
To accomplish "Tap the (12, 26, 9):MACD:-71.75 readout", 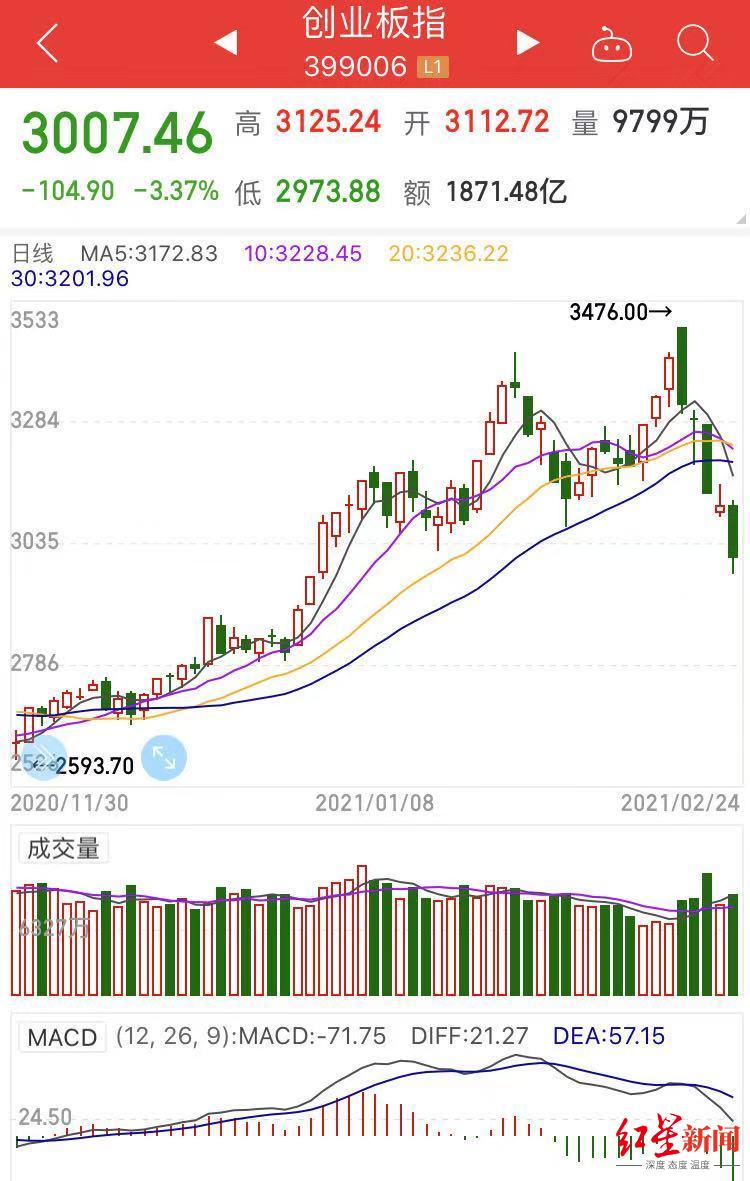I will pyautogui.click(x=251, y=1036).
